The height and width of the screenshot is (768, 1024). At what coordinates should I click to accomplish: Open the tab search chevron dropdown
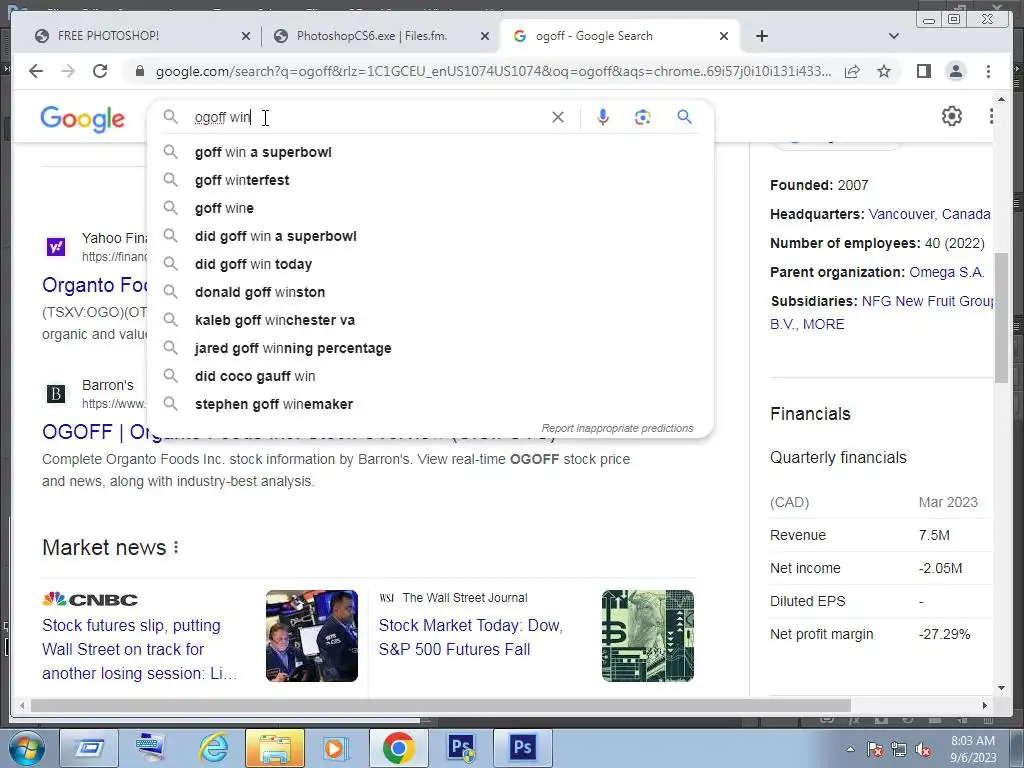click(x=893, y=36)
